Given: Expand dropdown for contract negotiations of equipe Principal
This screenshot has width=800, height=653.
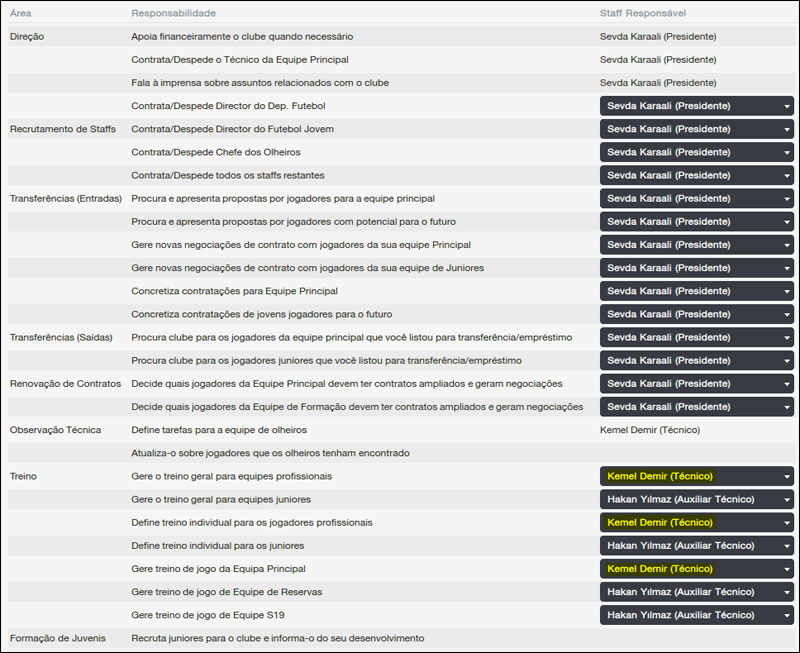Looking at the screenshot, I should click(x=696, y=244).
